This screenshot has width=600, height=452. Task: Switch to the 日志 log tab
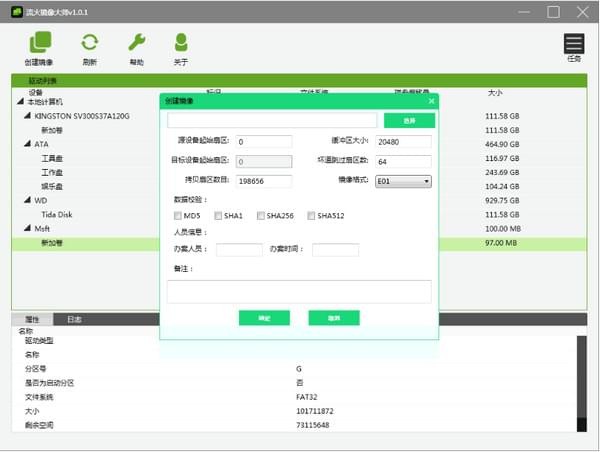(x=74, y=320)
